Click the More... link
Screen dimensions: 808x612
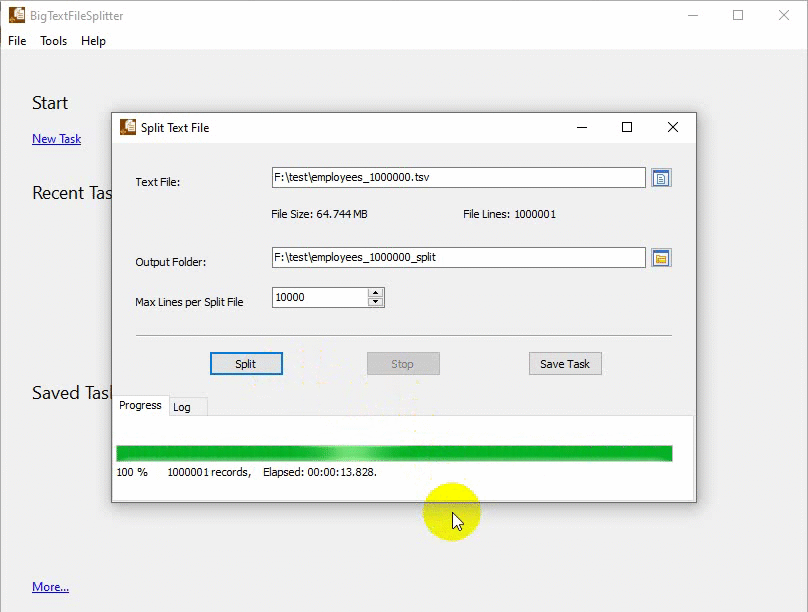[50, 587]
